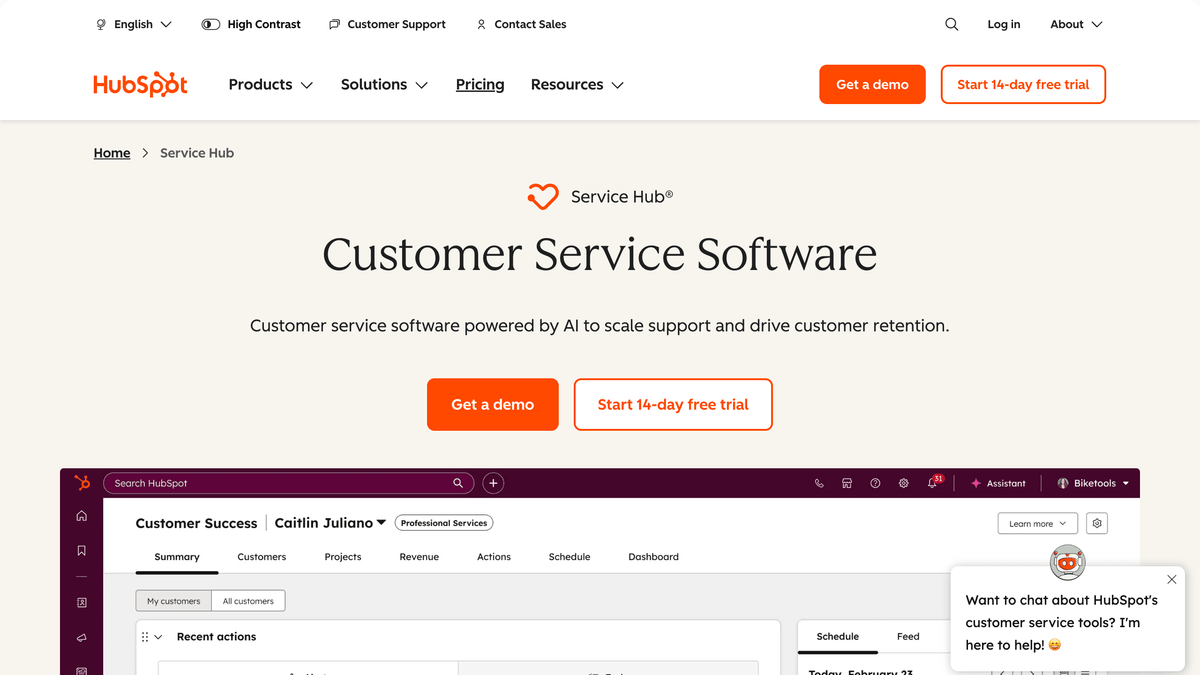This screenshot has height=675, width=1200.
Task: Click the Service Hub heart icon
Action: click(x=543, y=196)
